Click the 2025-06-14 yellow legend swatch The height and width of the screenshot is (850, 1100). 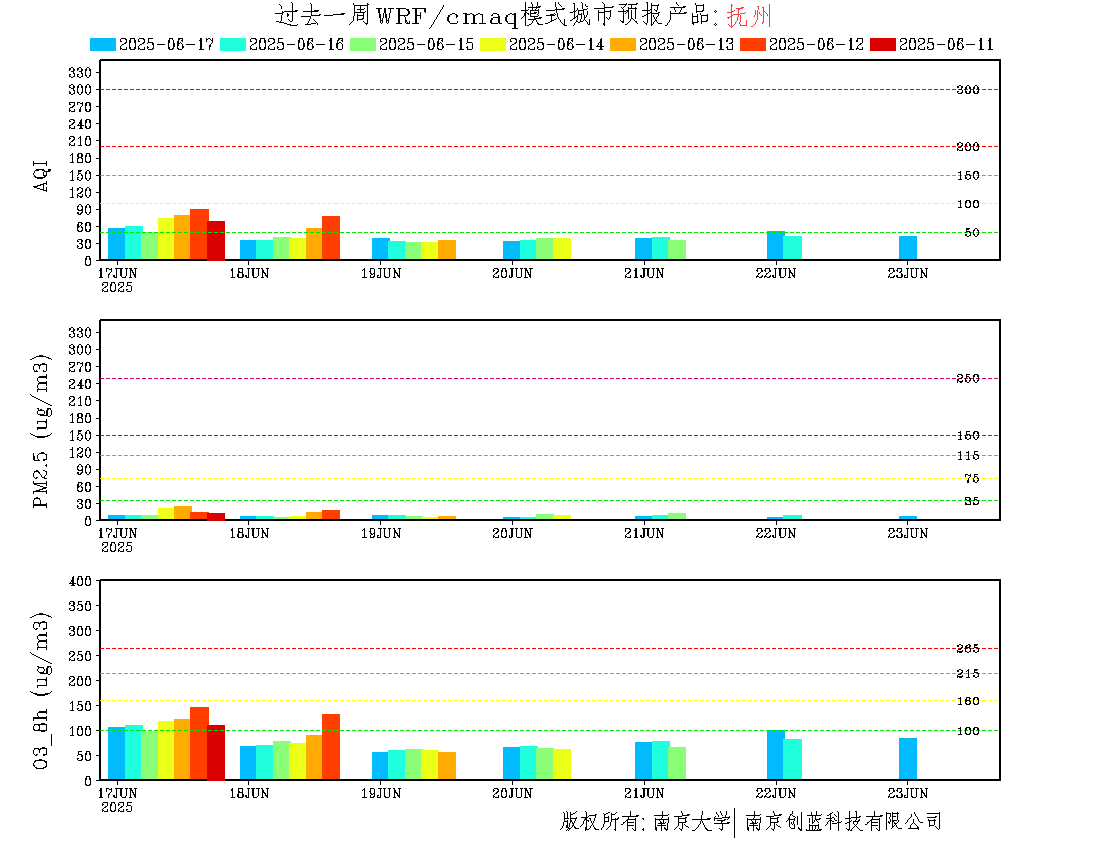coord(492,44)
